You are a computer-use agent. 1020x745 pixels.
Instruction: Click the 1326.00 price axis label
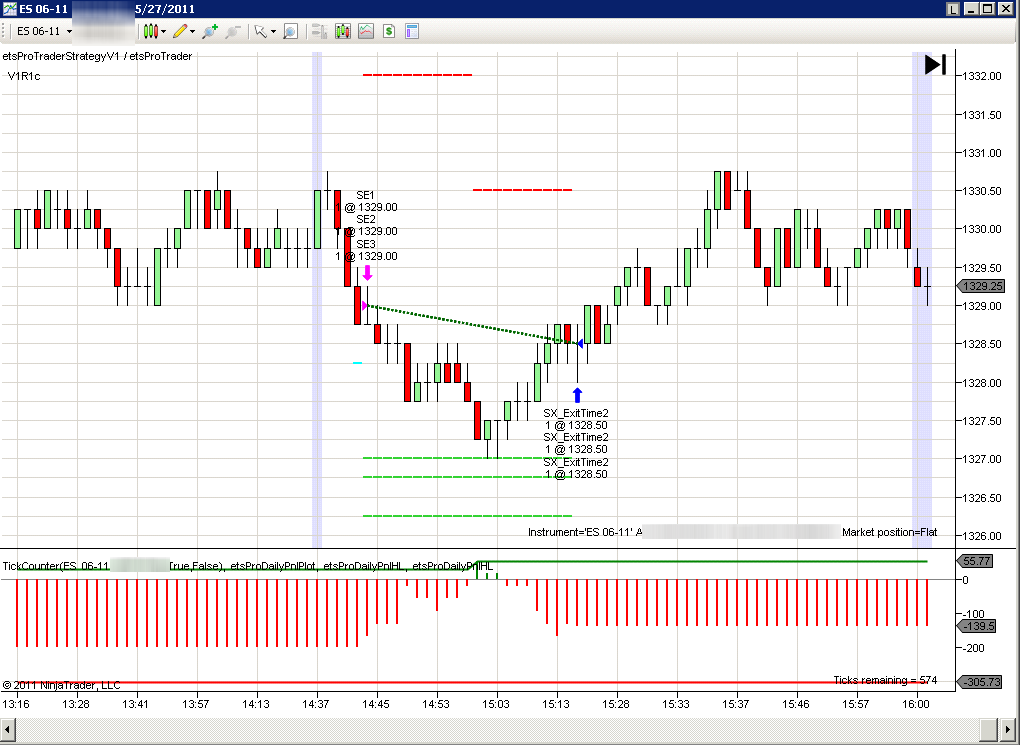click(982, 536)
